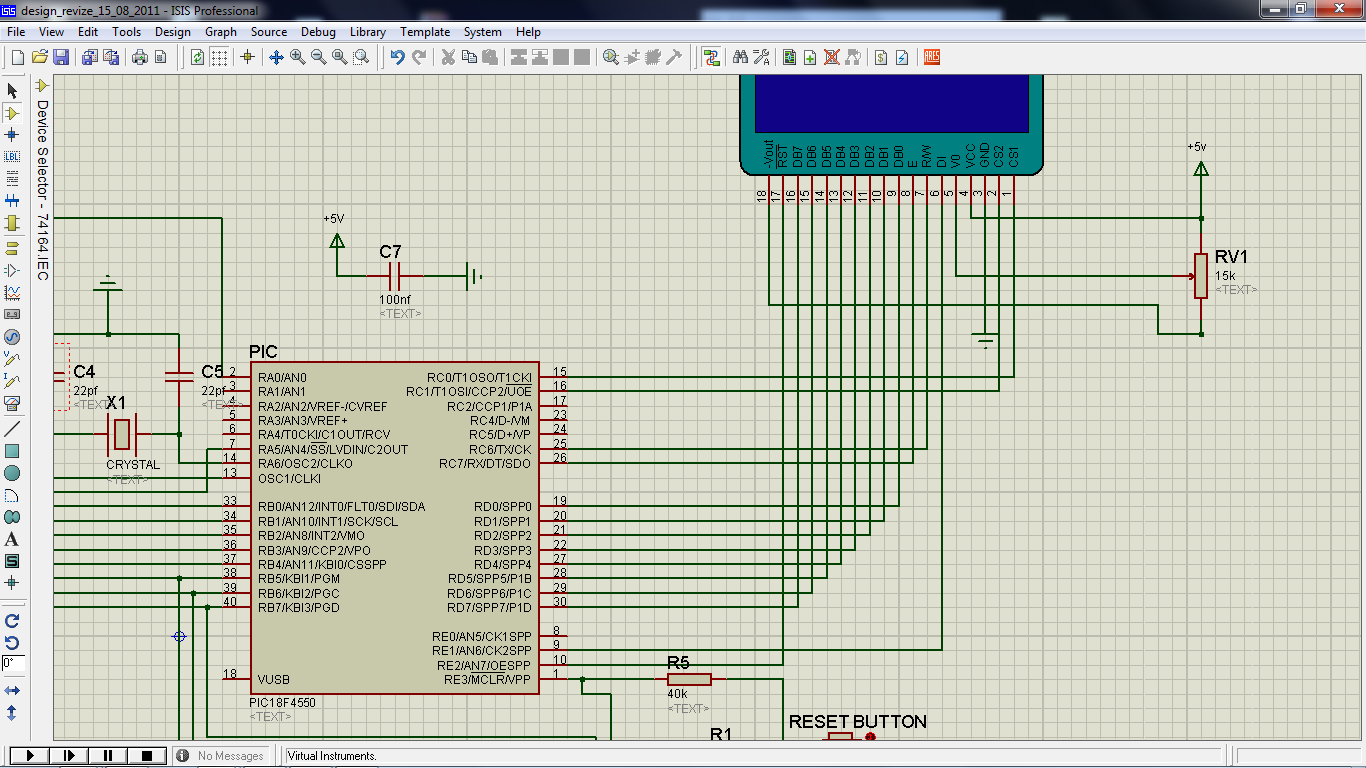This screenshot has height=768, width=1366.
Task: Click the Y-Mirror vertical flip icon
Action: (12, 713)
